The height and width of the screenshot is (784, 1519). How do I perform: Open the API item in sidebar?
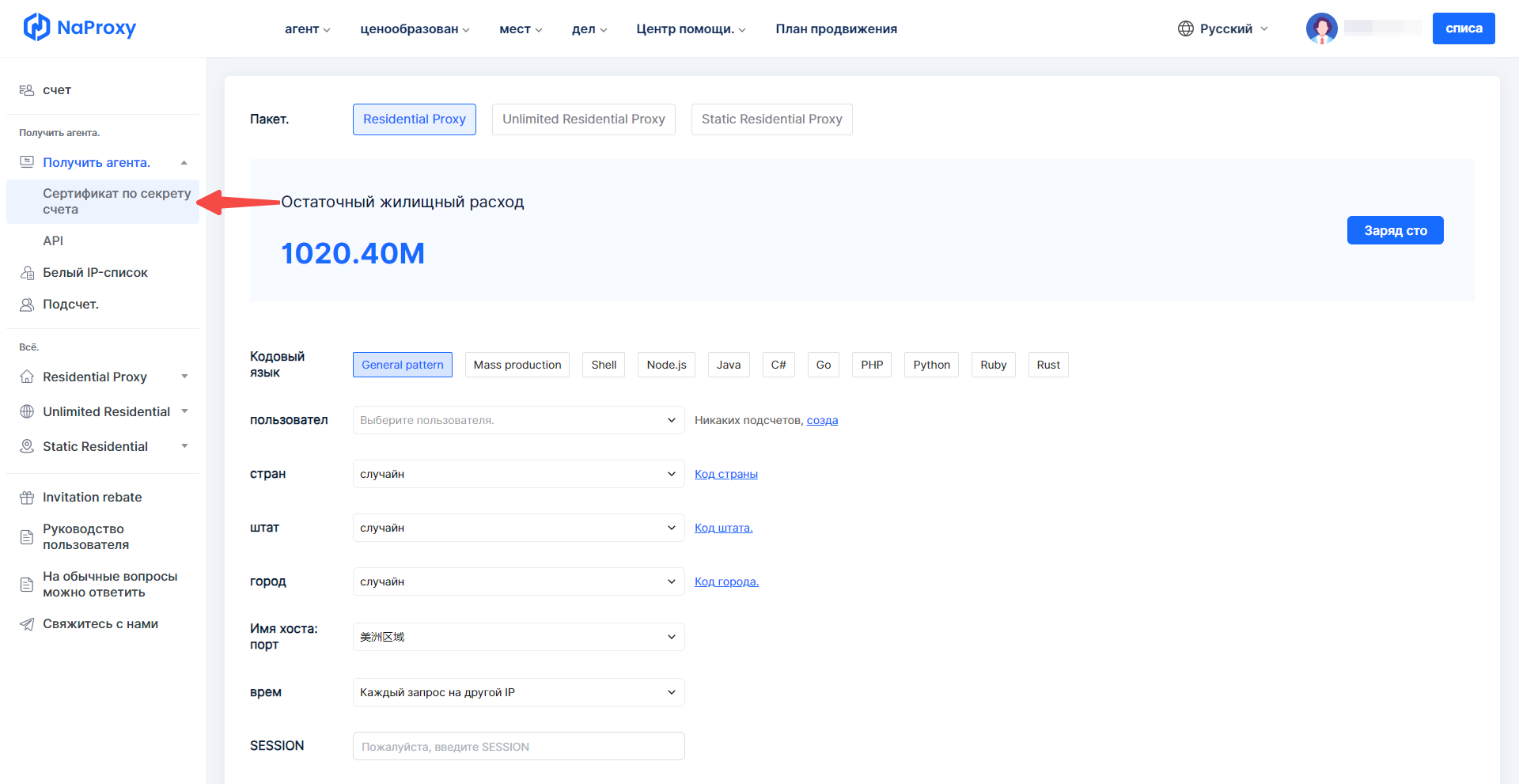click(53, 241)
